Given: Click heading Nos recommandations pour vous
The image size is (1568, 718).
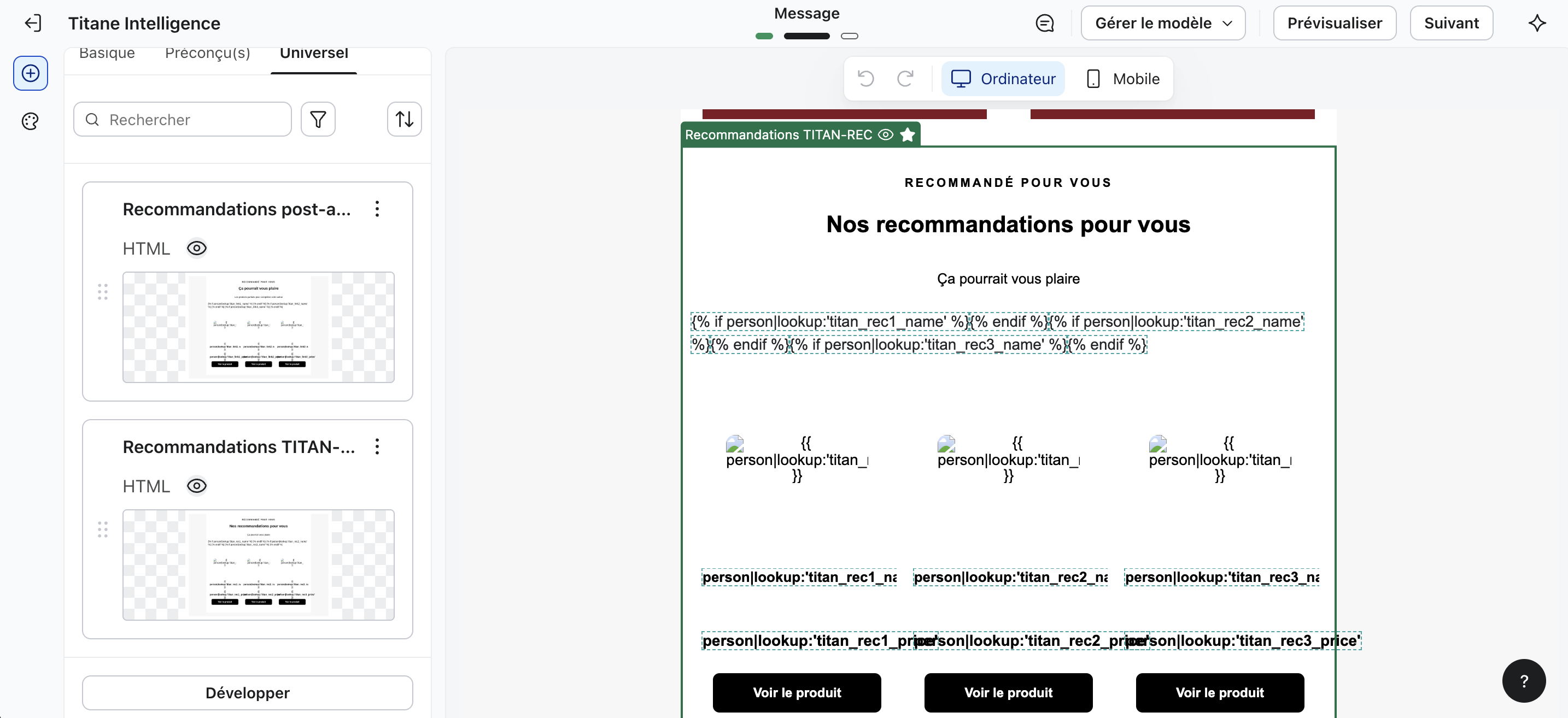Looking at the screenshot, I should tap(1008, 225).
